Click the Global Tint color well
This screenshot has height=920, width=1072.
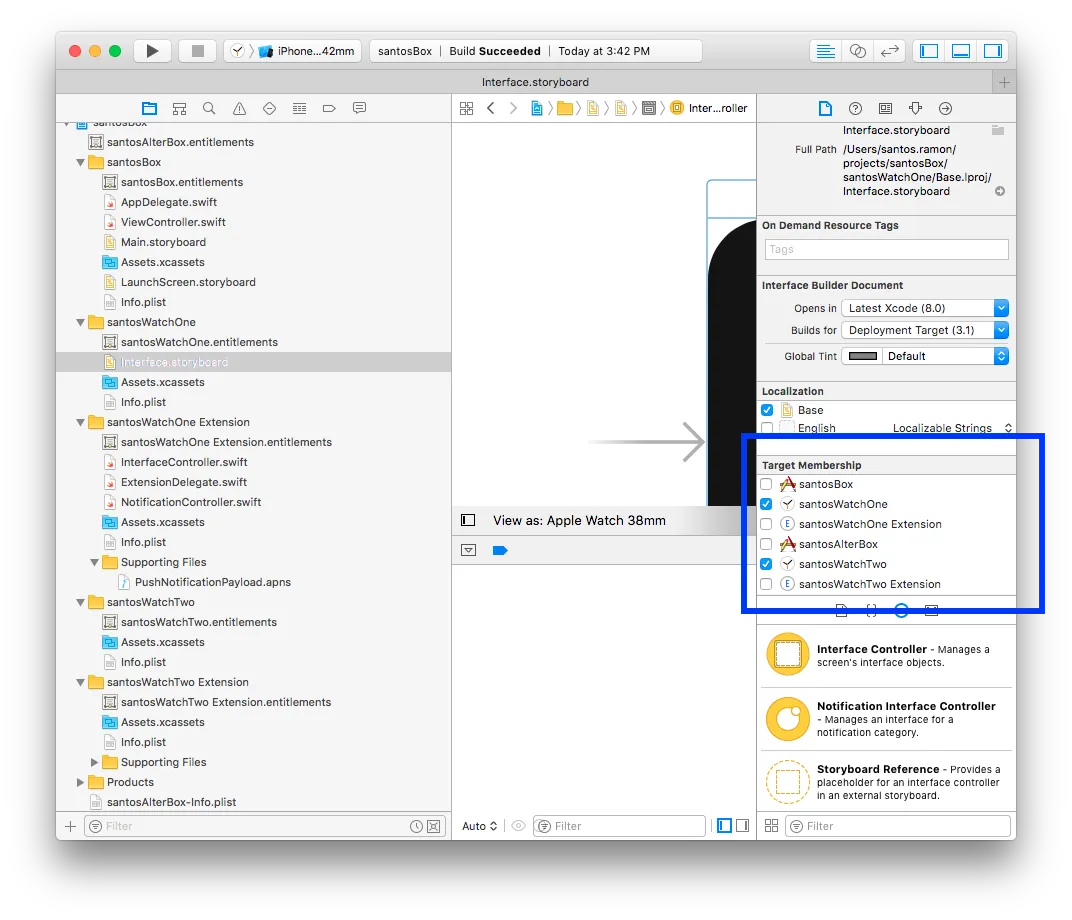(x=862, y=356)
